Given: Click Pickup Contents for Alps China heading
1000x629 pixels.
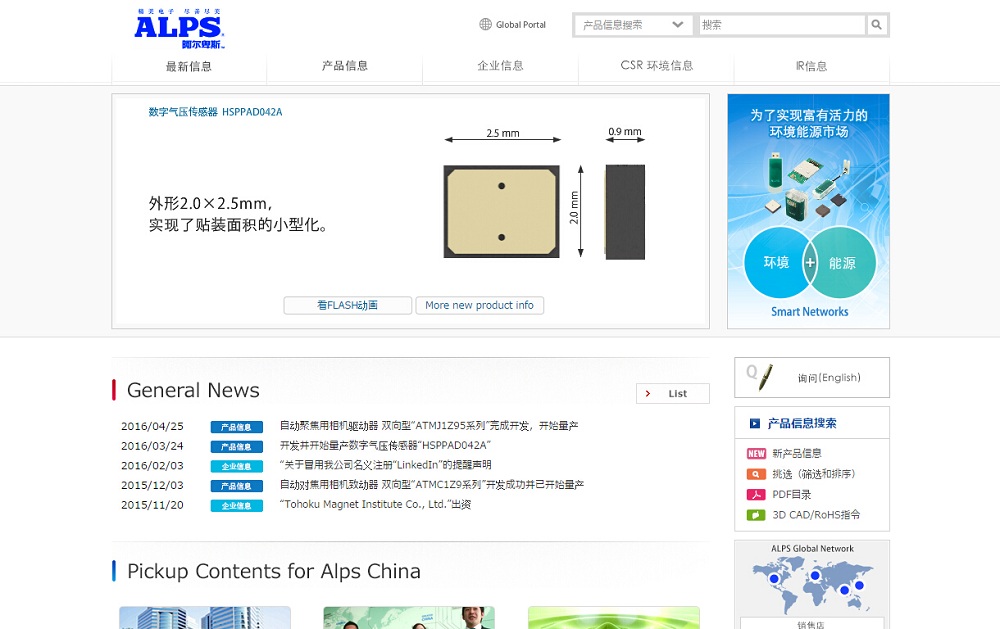Looking at the screenshot, I should (x=274, y=572).
